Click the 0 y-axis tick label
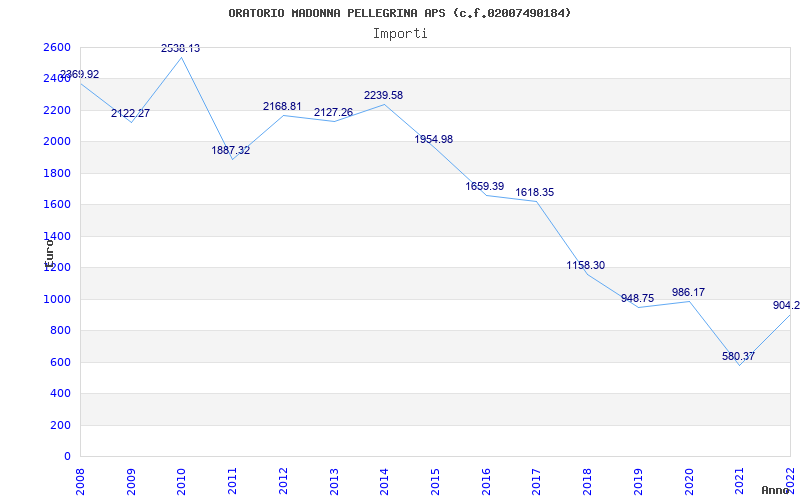800x500 pixels. click(x=68, y=457)
